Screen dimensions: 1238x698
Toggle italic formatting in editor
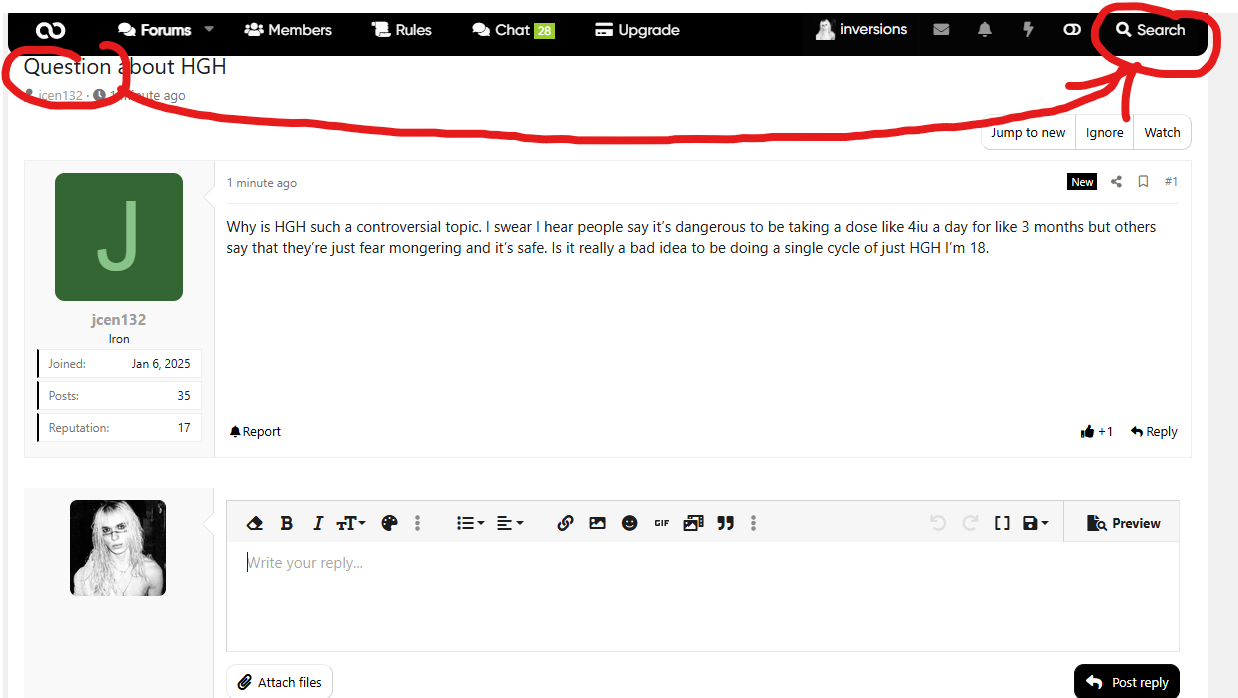(318, 523)
